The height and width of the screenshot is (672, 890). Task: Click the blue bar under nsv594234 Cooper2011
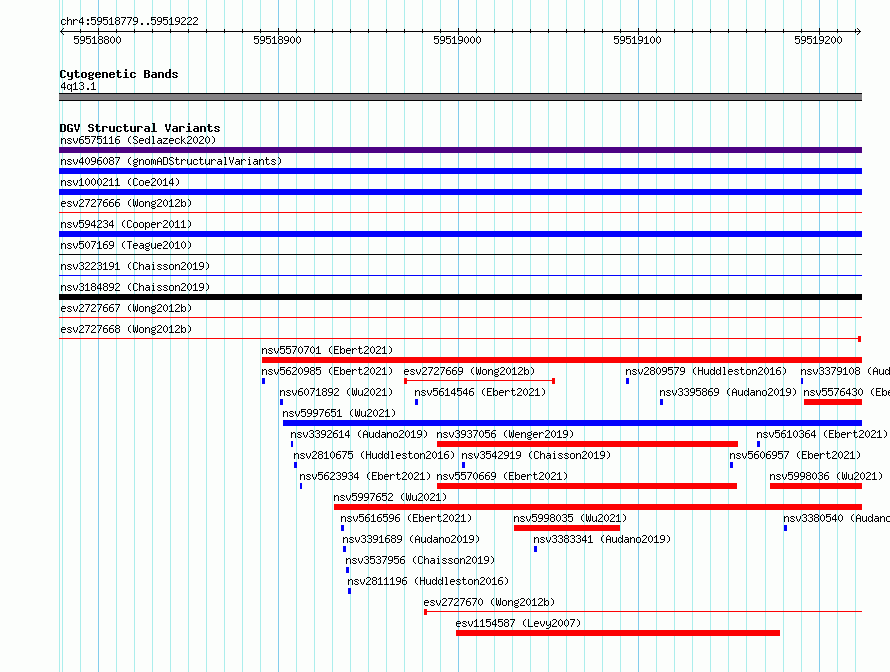pyautogui.click(x=460, y=234)
